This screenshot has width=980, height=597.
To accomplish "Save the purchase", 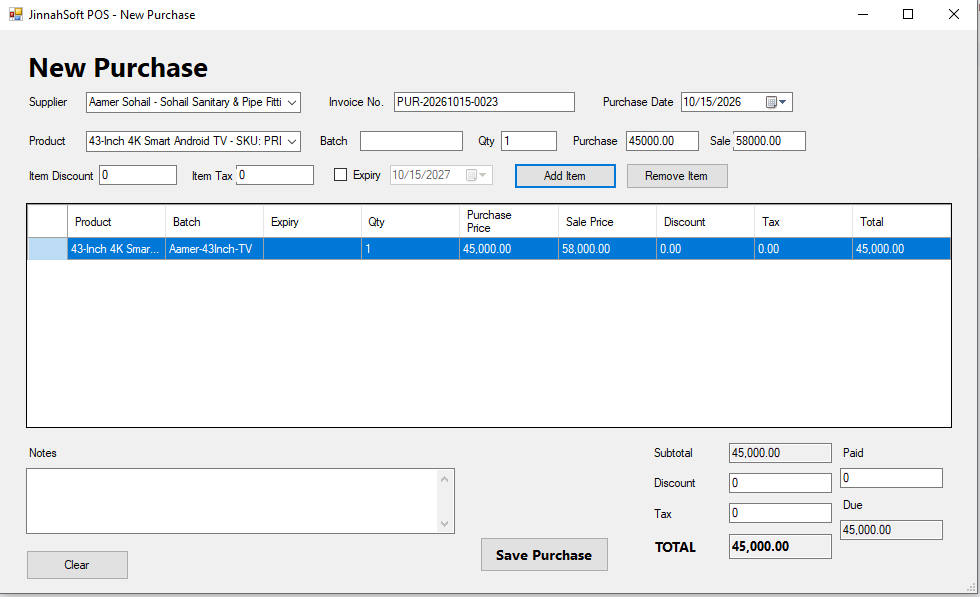I will [544, 554].
